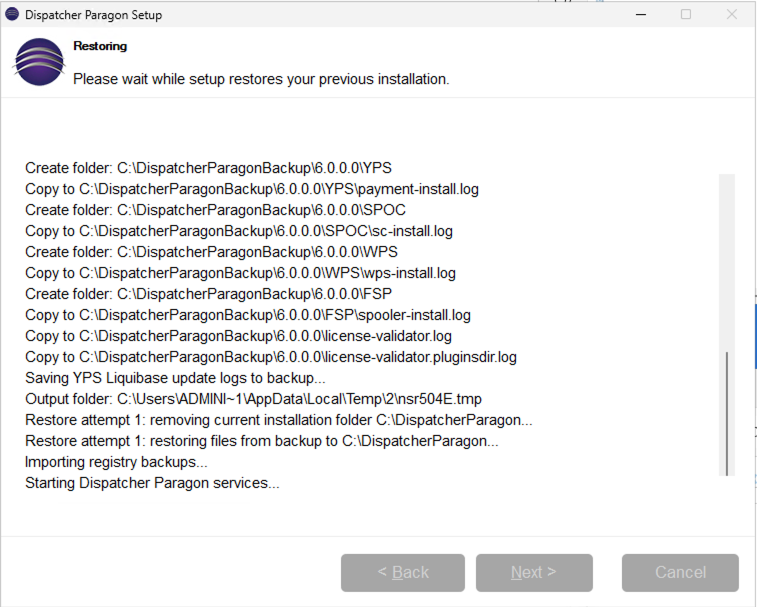This screenshot has width=757, height=607.
Task: Select 'Saving YPS Liquibase update logs' line
Action: coord(175,378)
